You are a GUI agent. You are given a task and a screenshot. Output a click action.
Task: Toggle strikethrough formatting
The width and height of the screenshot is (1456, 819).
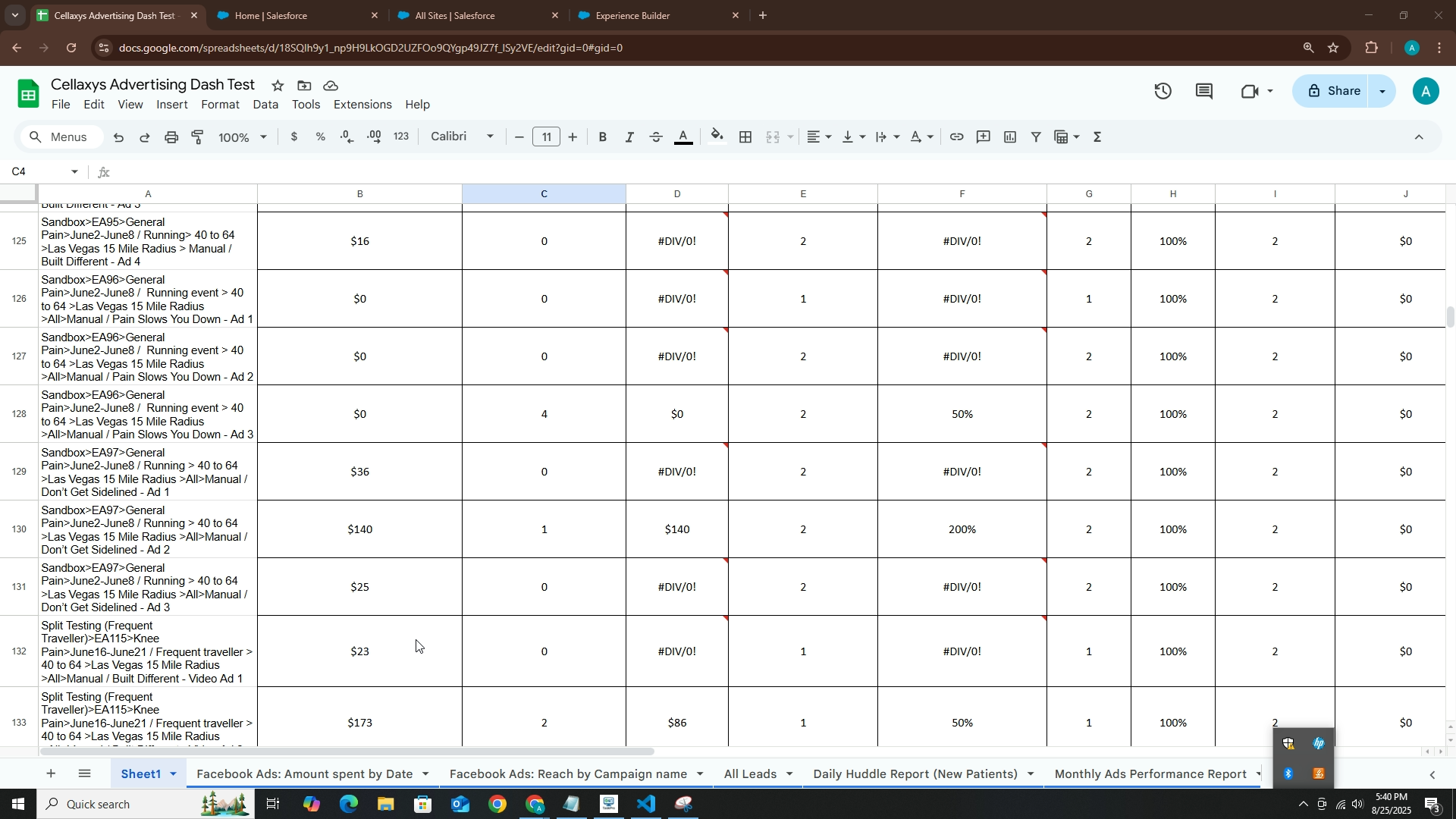coord(657,137)
